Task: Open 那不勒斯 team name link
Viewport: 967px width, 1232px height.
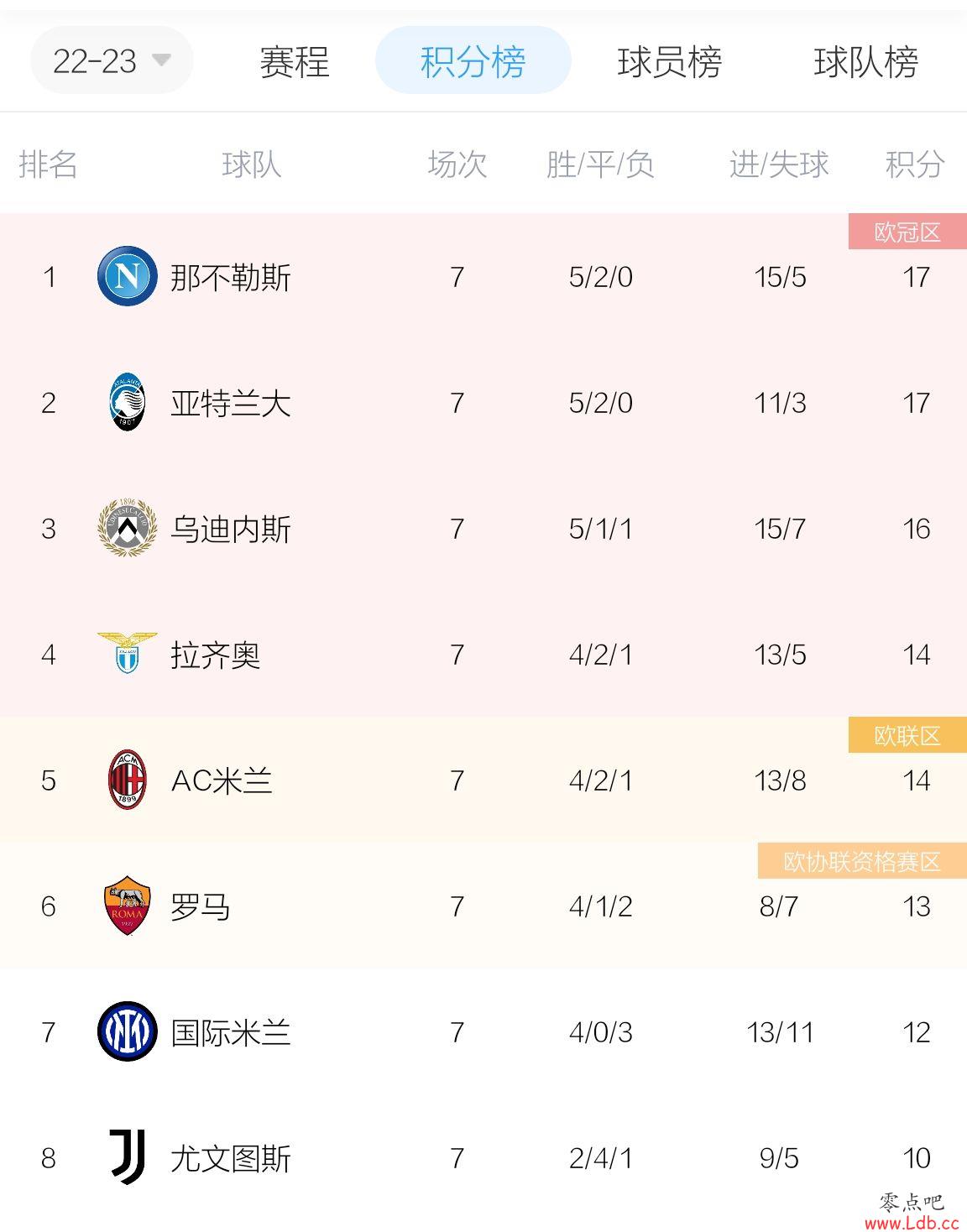Action: point(231,277)
